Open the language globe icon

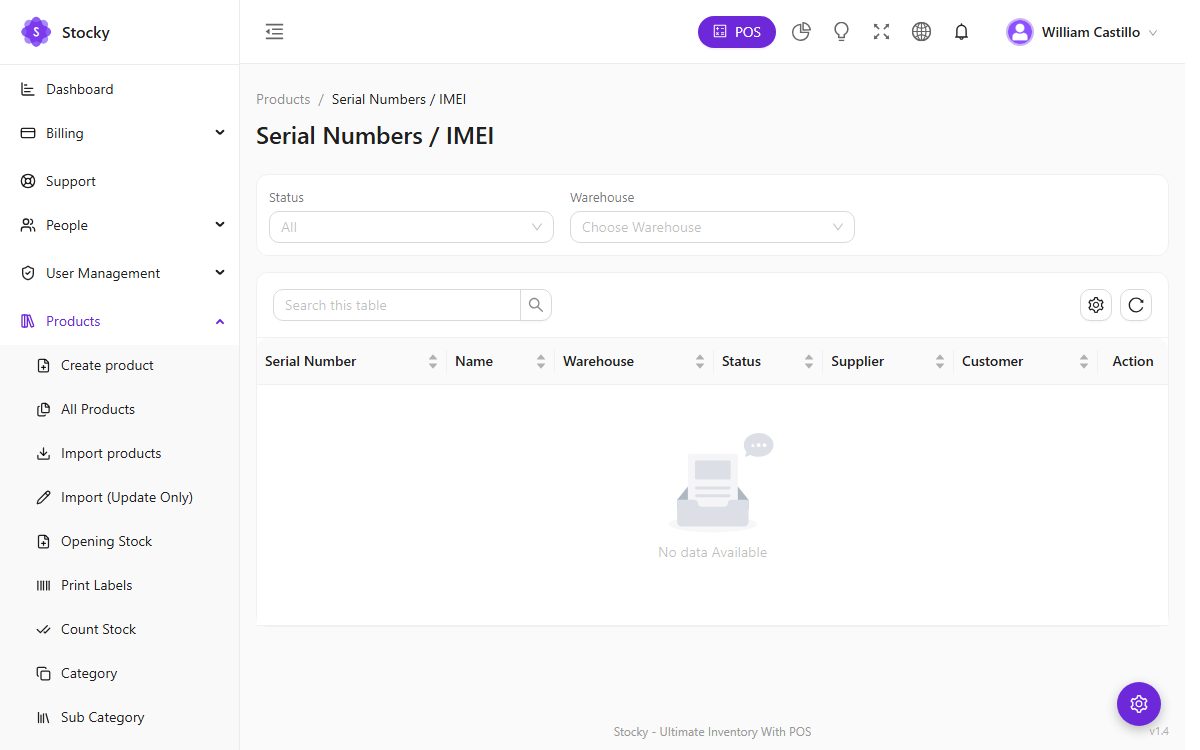coord(922,32)
